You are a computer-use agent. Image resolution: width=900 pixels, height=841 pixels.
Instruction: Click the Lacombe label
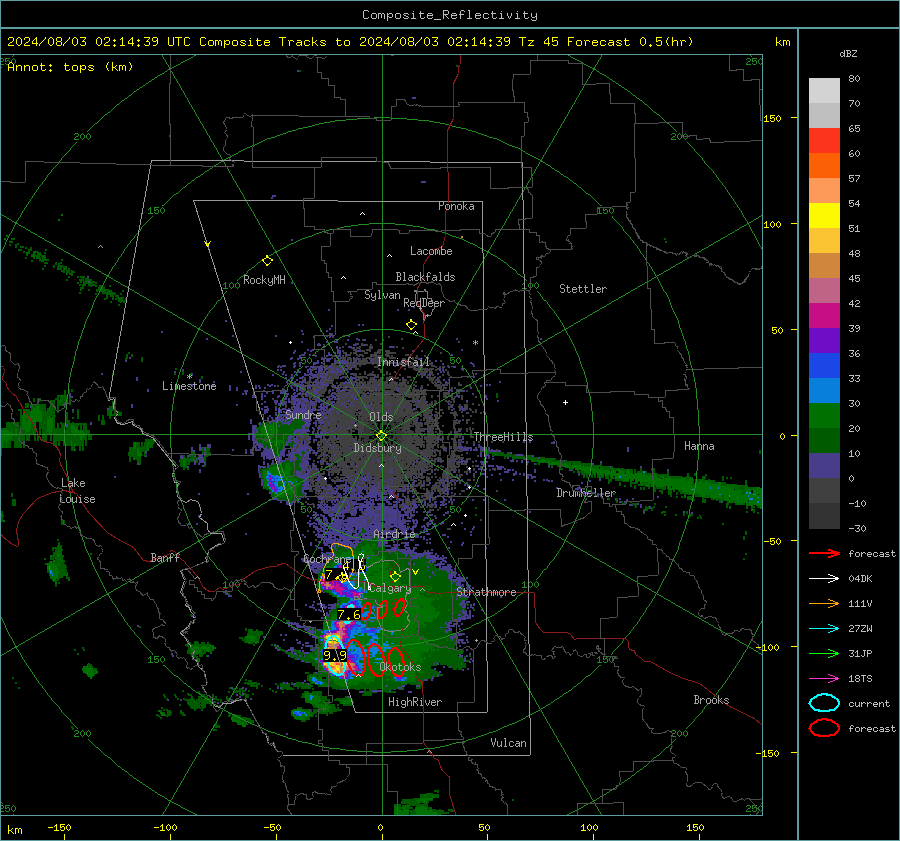tap(431, 251)
